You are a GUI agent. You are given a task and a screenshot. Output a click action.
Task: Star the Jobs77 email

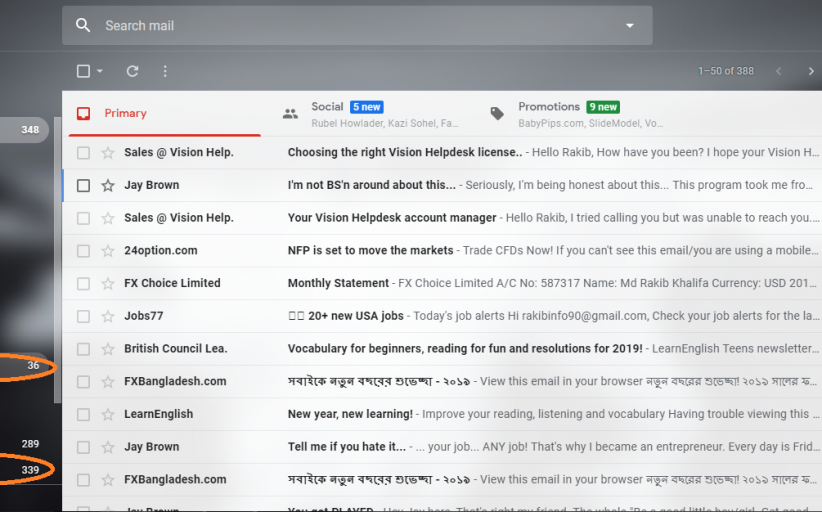click(108, 316)
